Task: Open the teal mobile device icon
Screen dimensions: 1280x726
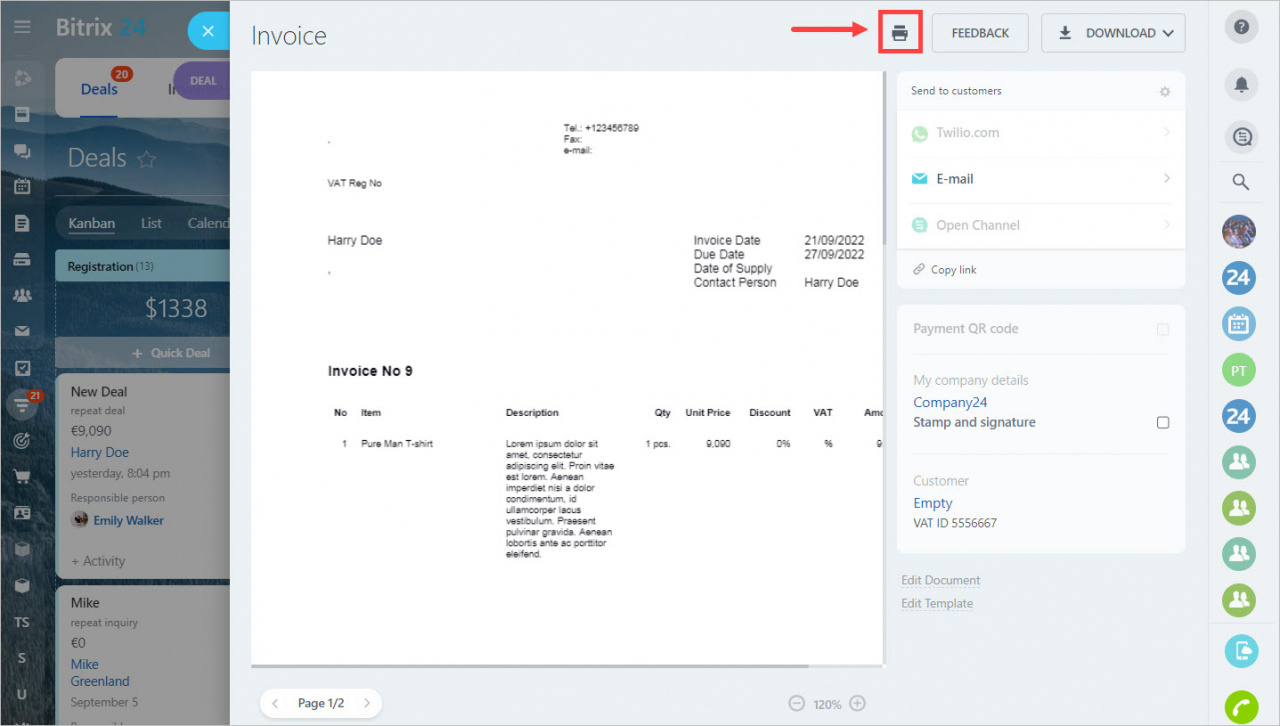Action: click(1241, 651)
